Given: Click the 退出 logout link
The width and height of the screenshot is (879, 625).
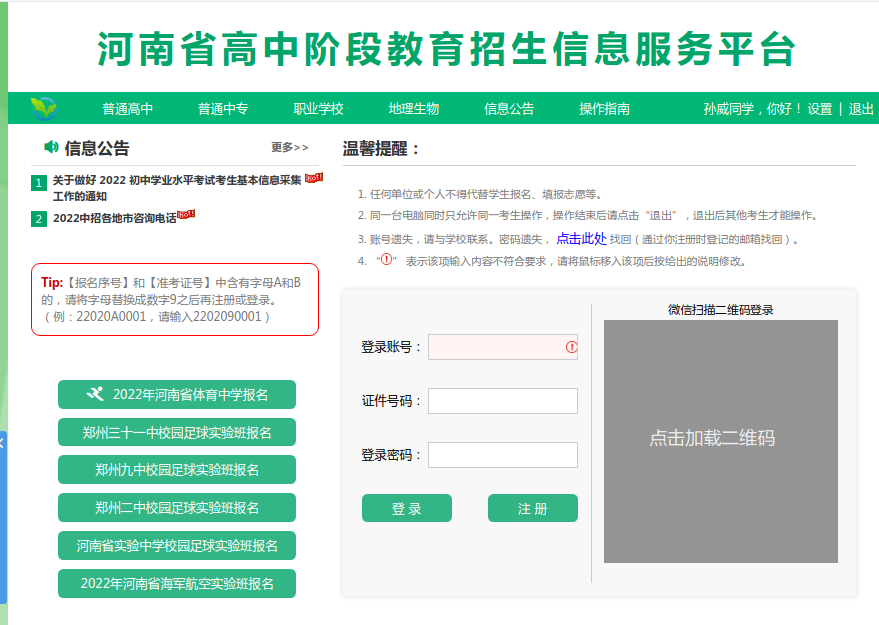Looking at the screenshot, I should click(861, 109).
